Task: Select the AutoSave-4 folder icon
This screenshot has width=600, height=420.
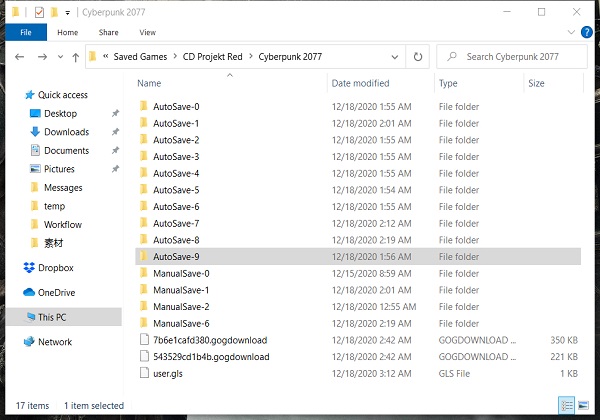Action: click(x=144, y=173)
